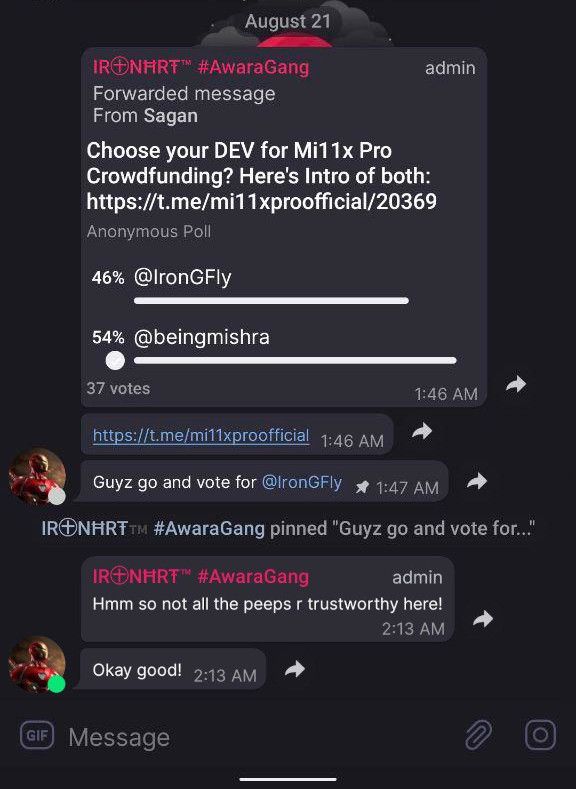The image size is (576, 789).
Task: Tap the paperclip attachment icon
Action: click(x=478, y=735)
